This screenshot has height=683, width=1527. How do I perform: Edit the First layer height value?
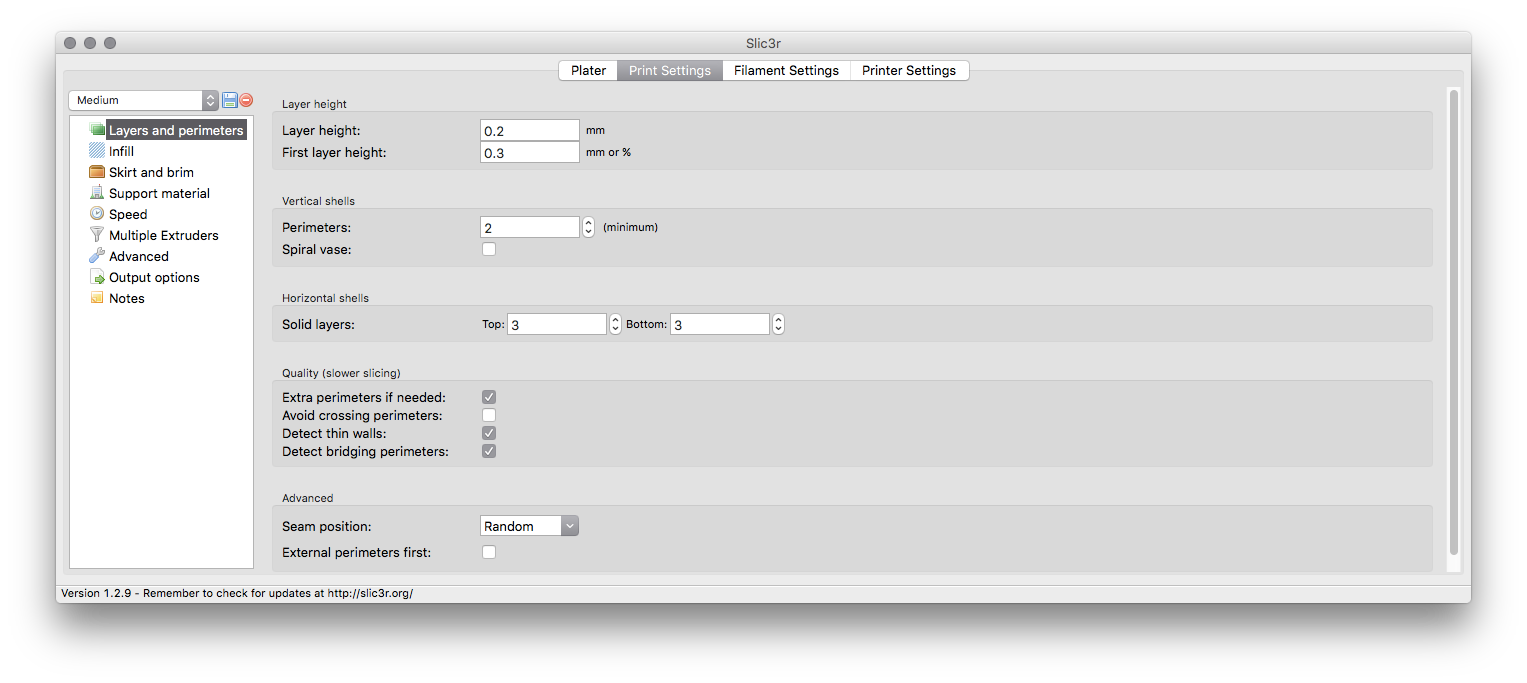click(530, 151)
